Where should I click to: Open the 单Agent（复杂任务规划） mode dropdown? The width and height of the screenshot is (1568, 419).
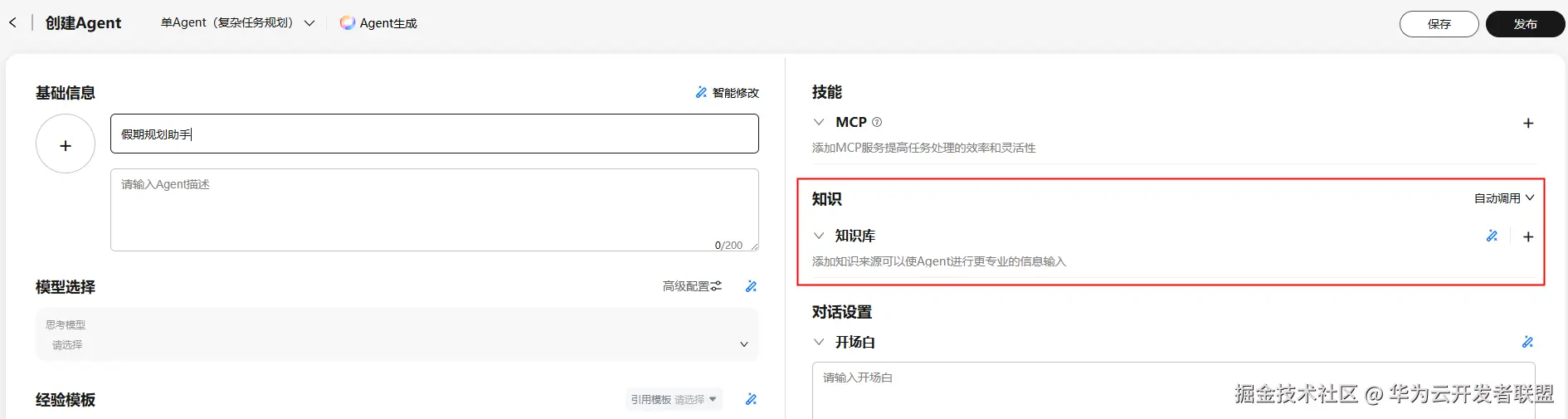tap(238, 23)
